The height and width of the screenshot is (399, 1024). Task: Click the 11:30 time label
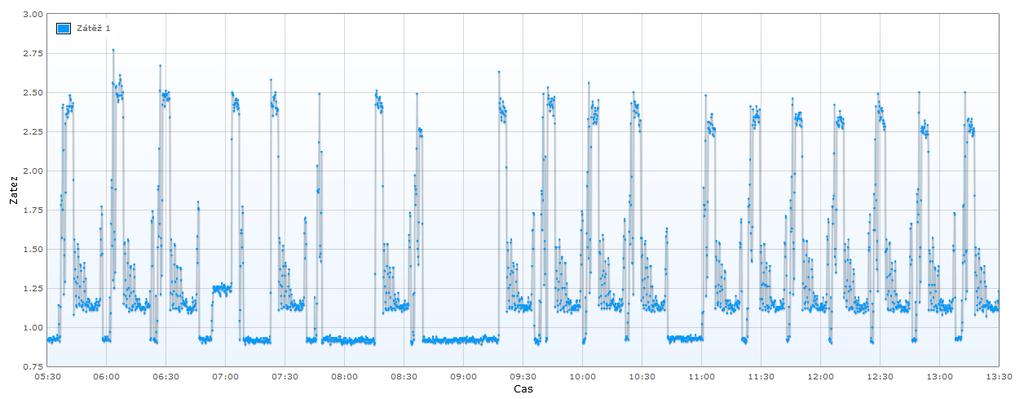[761, 377]
